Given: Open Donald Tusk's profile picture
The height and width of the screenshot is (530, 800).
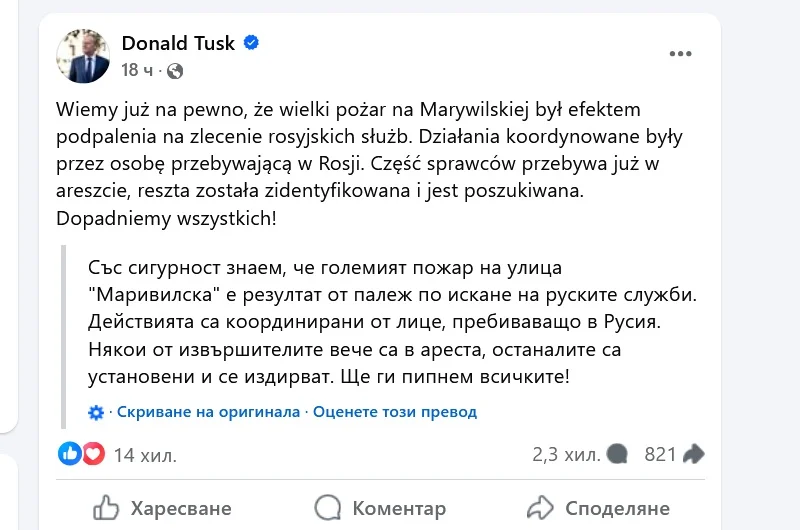Looking at the screenshot, I should point(83,55).
